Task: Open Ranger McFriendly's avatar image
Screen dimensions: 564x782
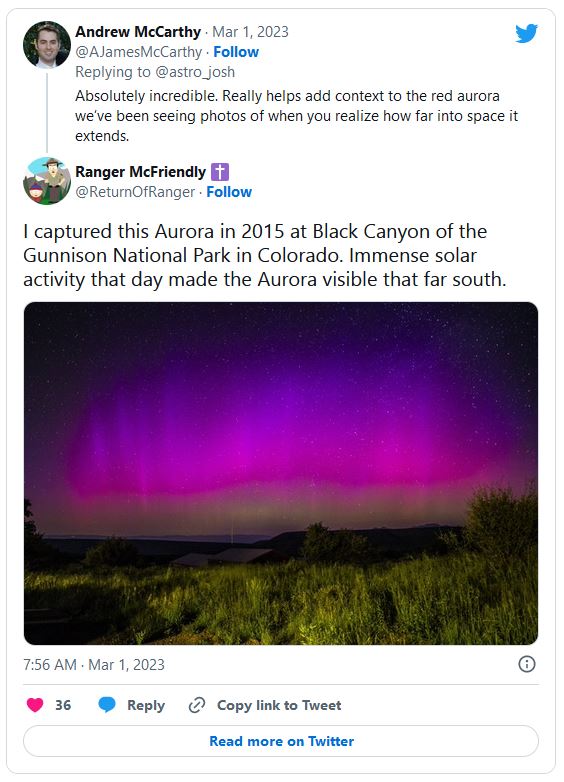Action: click(x=47, y=181)
